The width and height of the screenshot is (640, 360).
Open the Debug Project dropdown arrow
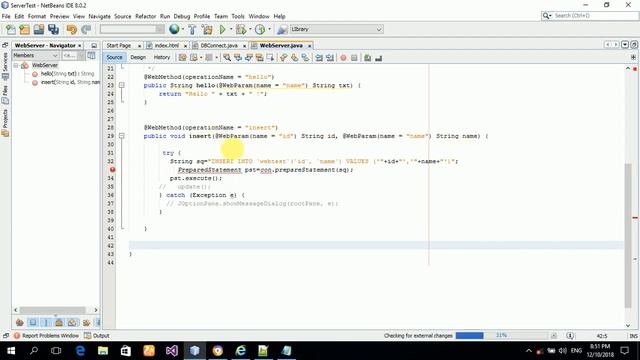click(250, 29)
